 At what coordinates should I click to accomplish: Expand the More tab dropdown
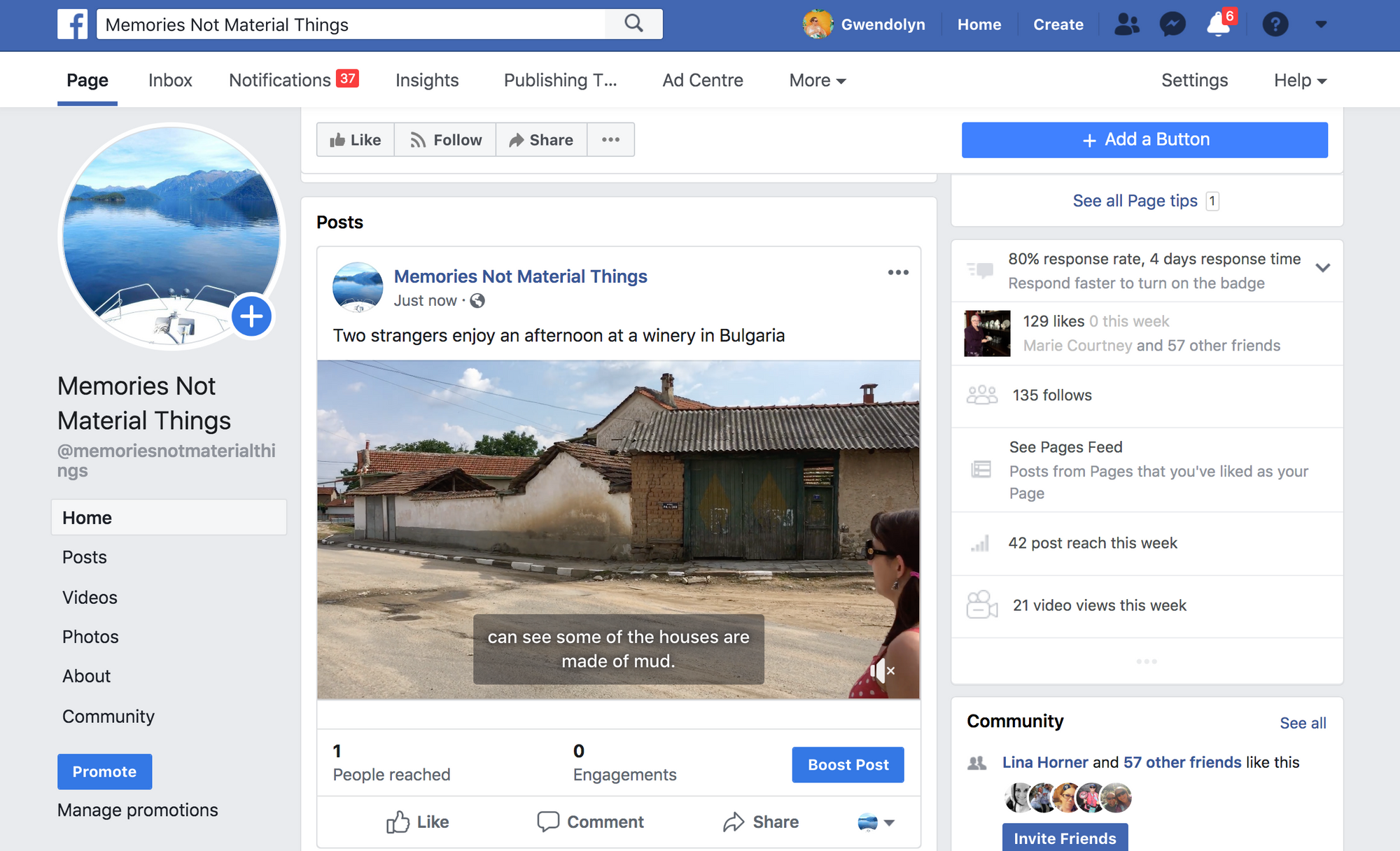tap(818, 80)
